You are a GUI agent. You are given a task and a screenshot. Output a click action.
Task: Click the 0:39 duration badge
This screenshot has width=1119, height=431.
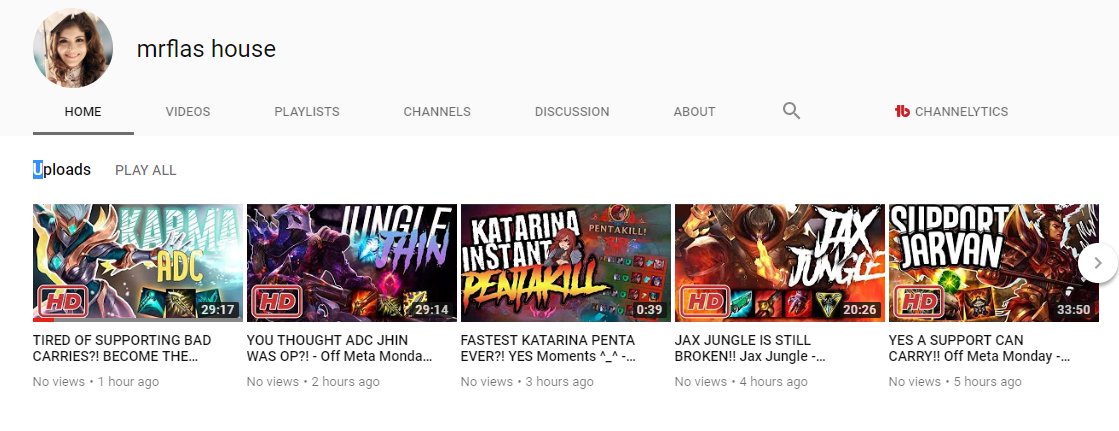point(649,310)
